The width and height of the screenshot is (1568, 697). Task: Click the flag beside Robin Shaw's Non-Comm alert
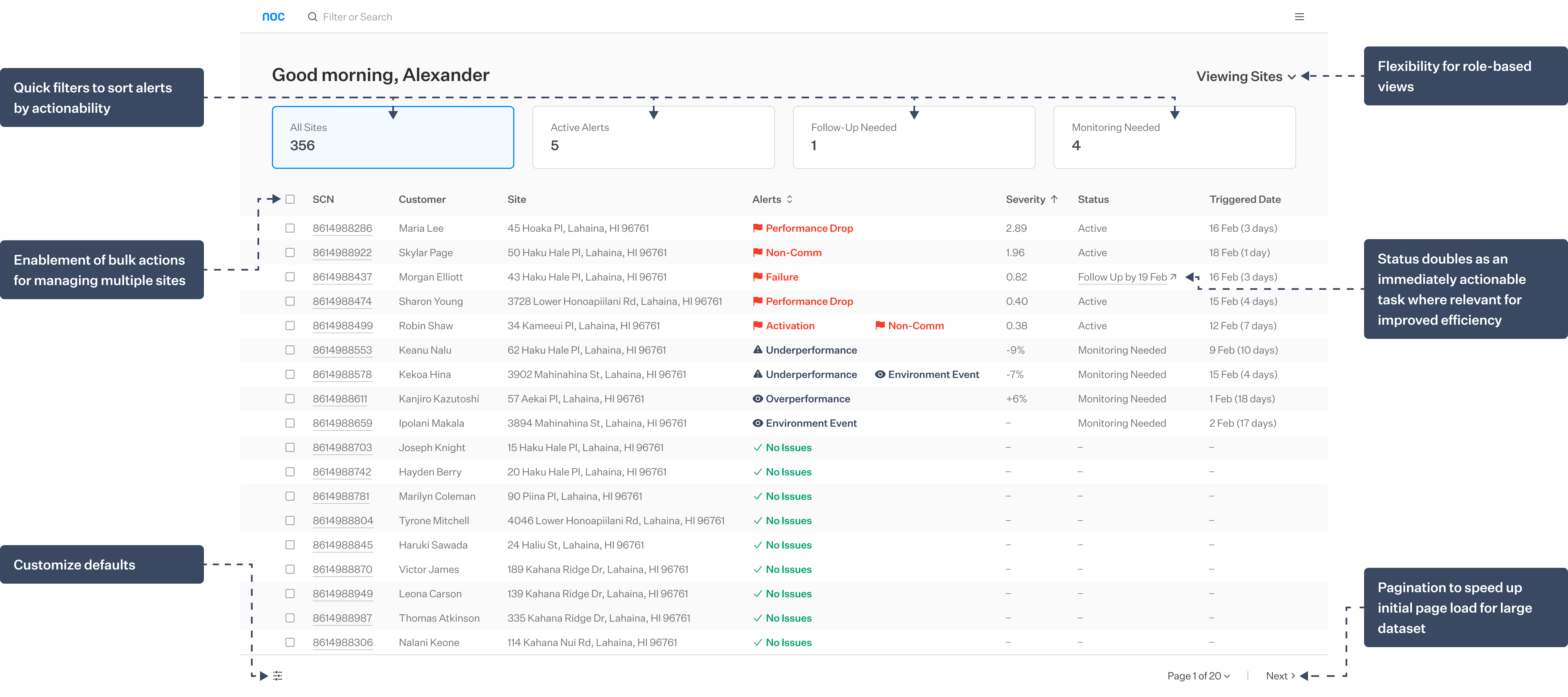click(x=880, y=326)
